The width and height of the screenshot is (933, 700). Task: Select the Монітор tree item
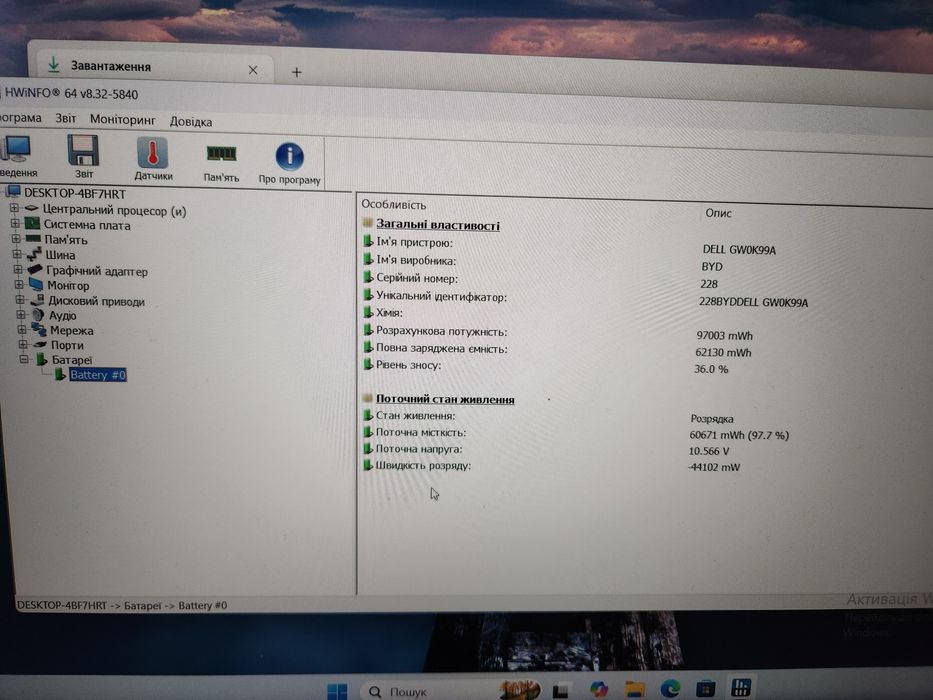[x=68, y=286]
